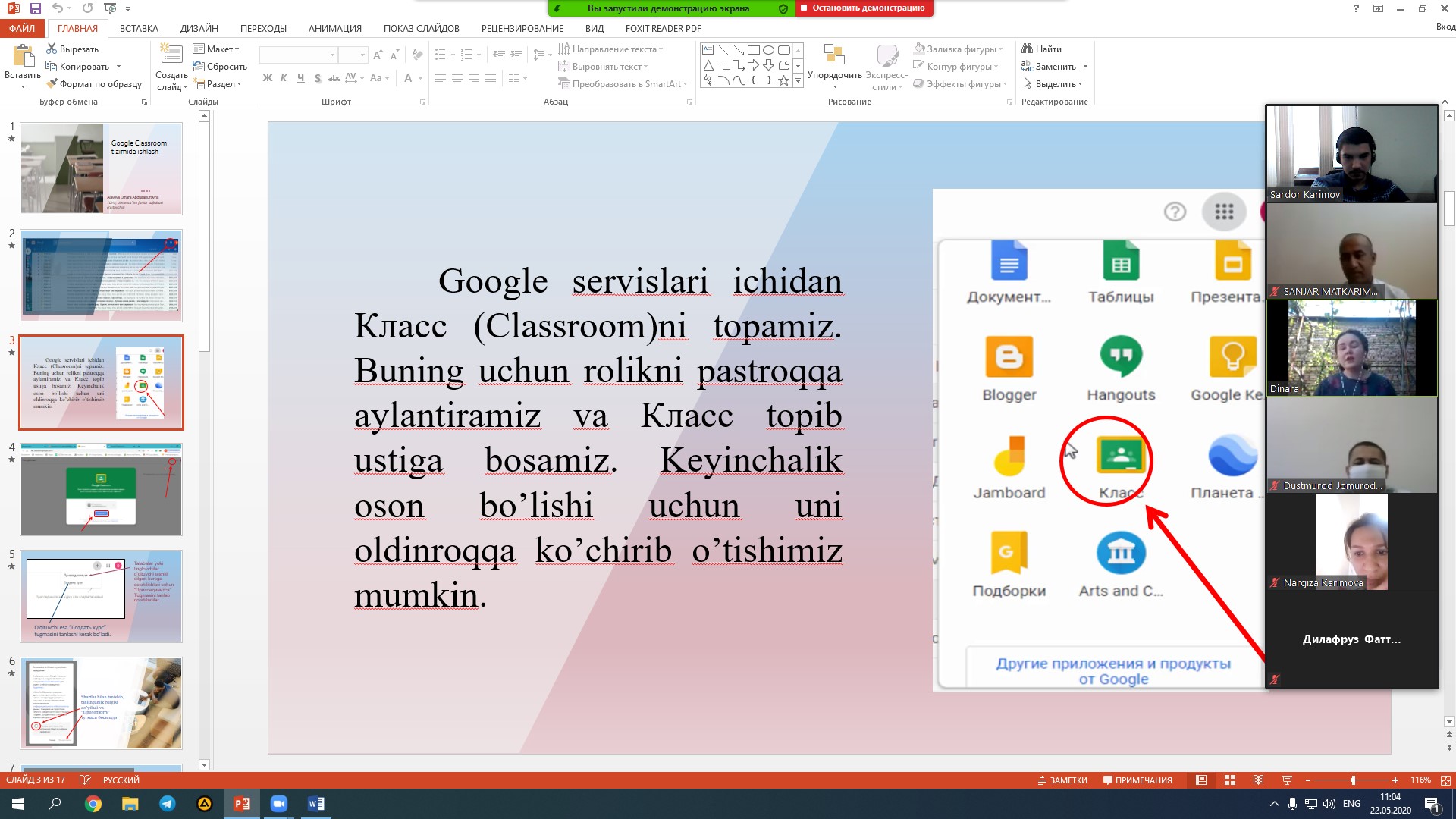Screen dimensions: 1456x819
Task: Expand the shapes gallery More arrow
Action: 798,80
